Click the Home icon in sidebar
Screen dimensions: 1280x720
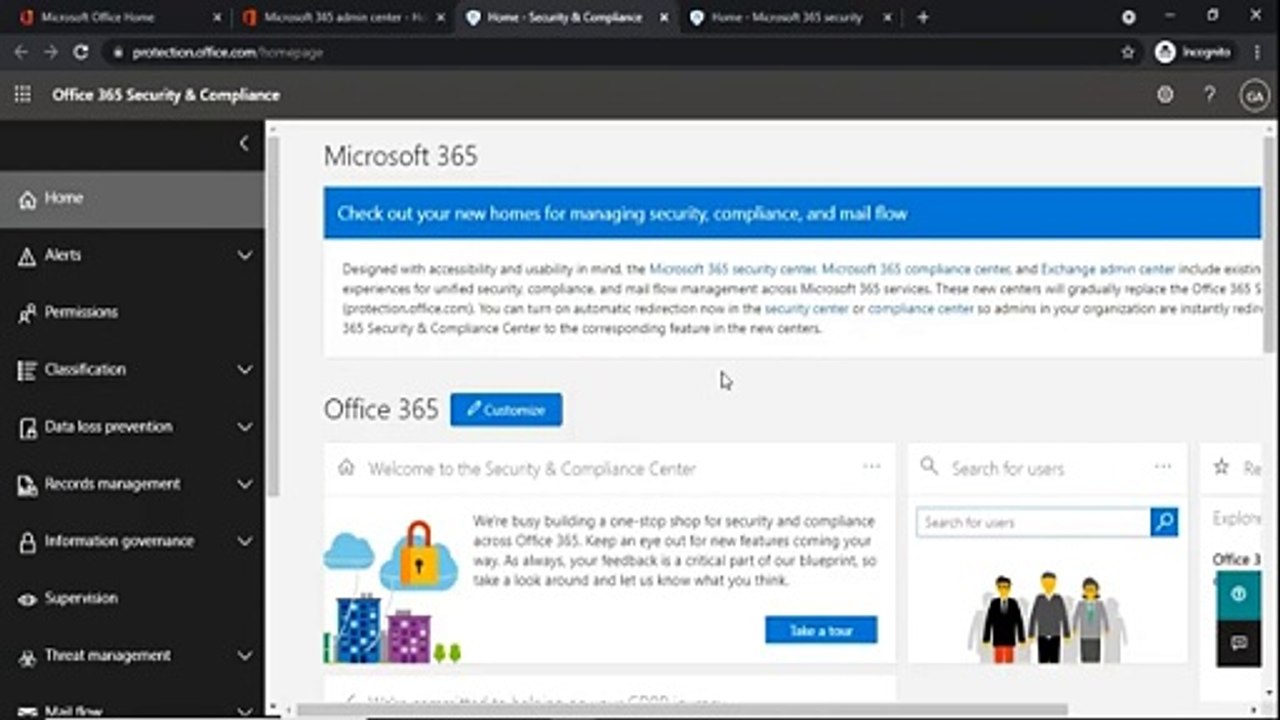27,199
